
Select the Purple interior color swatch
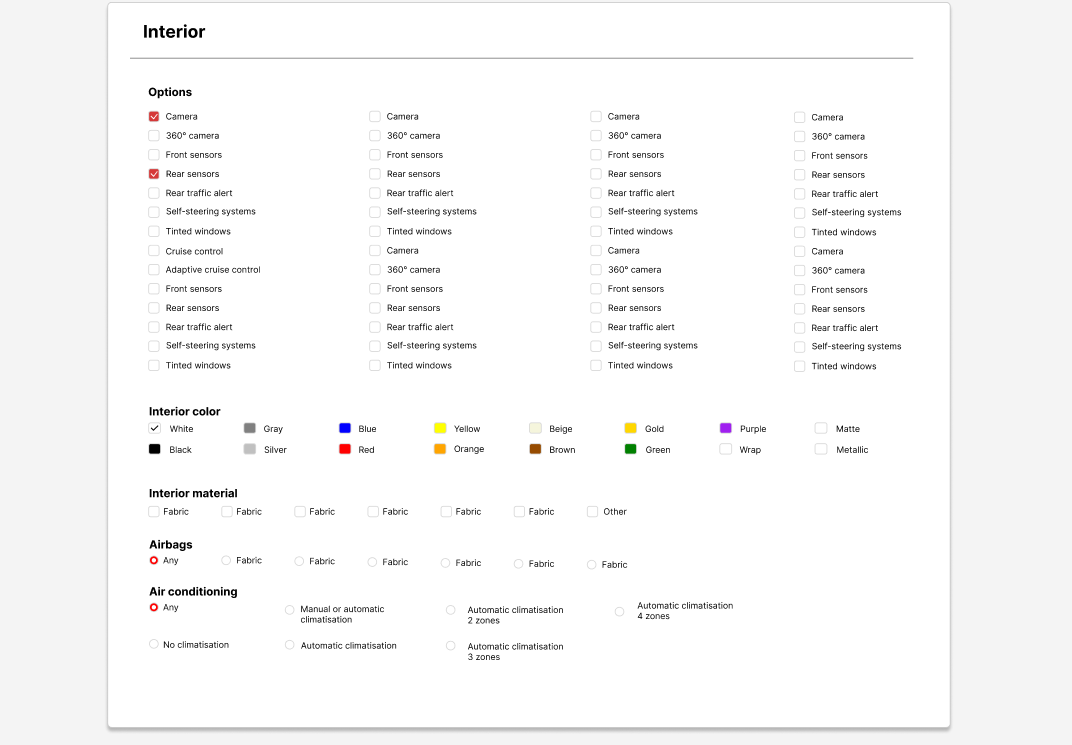pos(726,428)
